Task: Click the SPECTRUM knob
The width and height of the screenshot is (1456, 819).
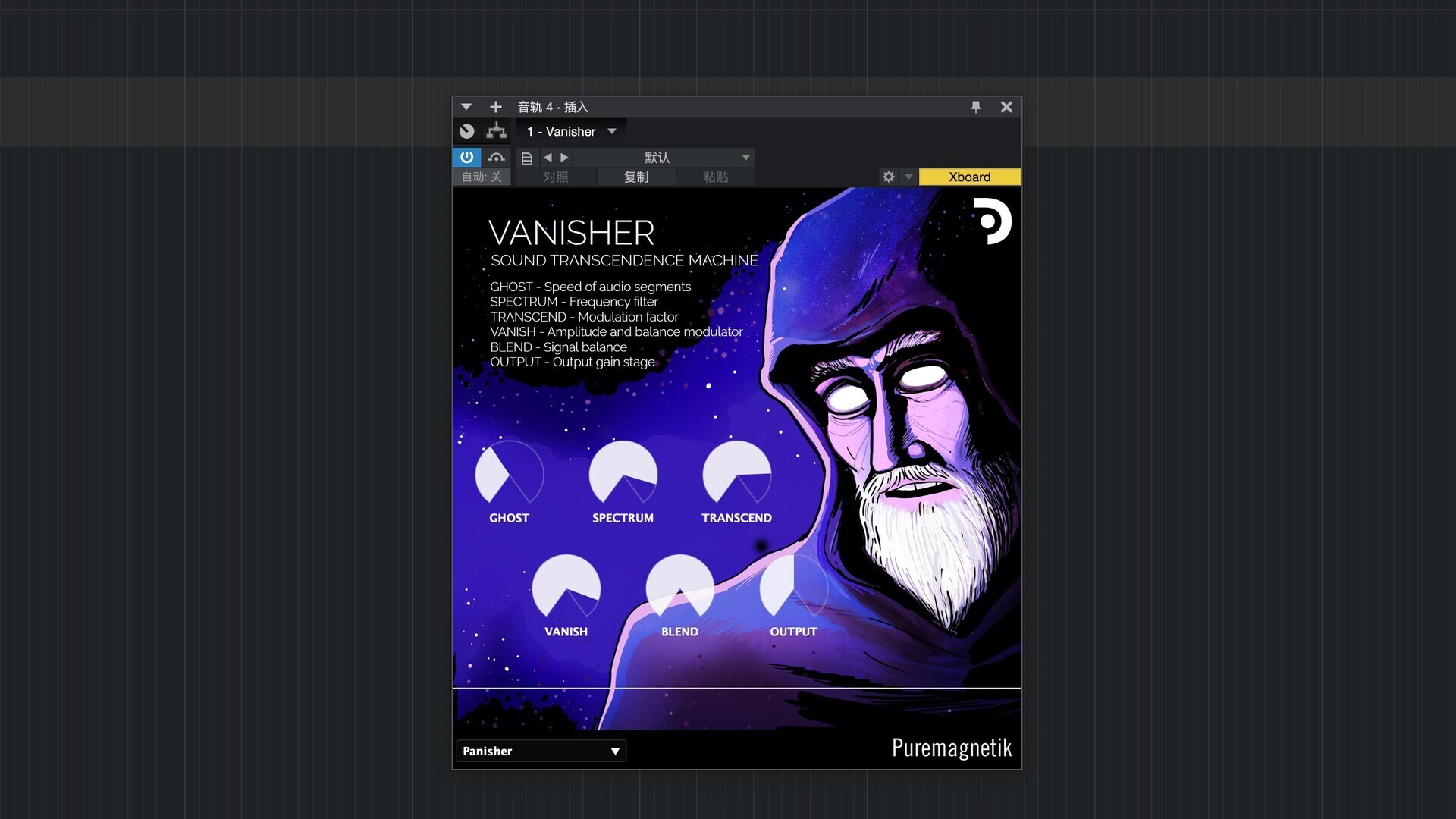Action: click(623, 474)
